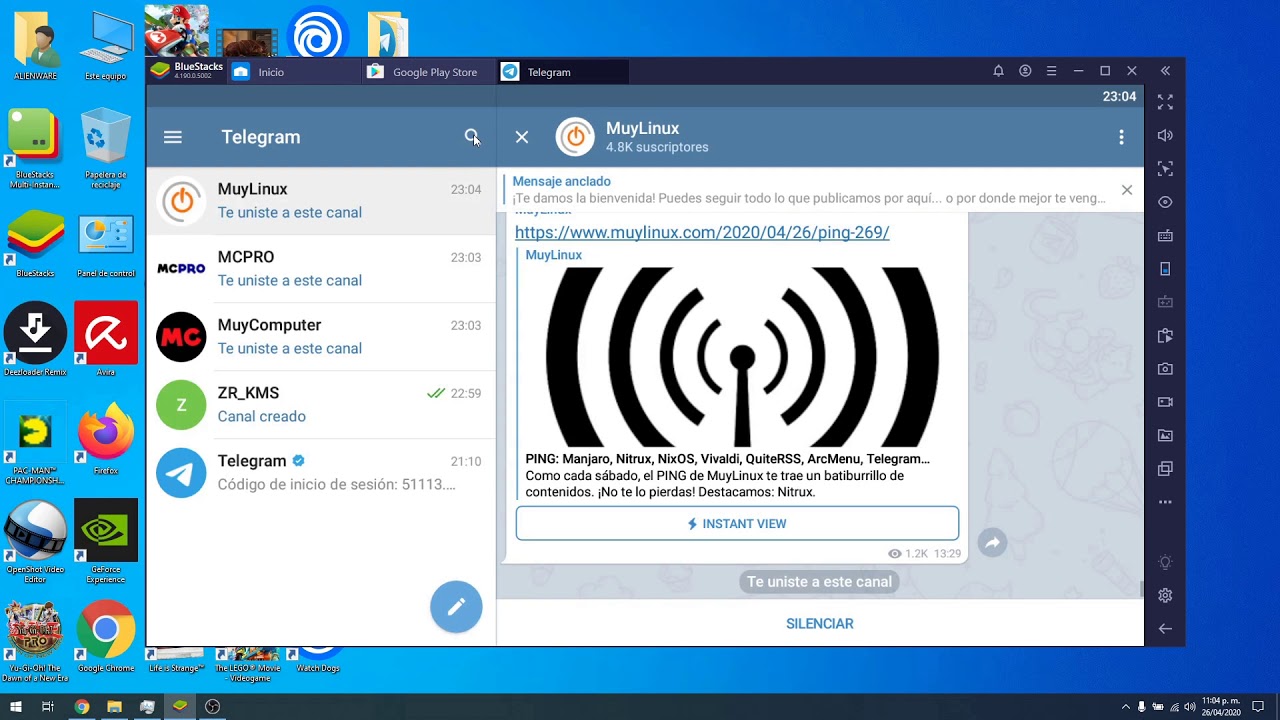Open the MuyLinux chat in list
1280x720 pixels.
coord(321,201)
